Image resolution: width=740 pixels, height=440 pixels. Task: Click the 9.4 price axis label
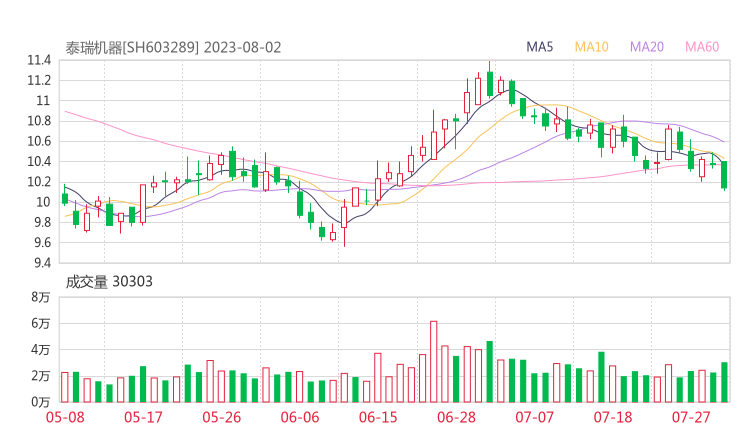tap(42, 262)
